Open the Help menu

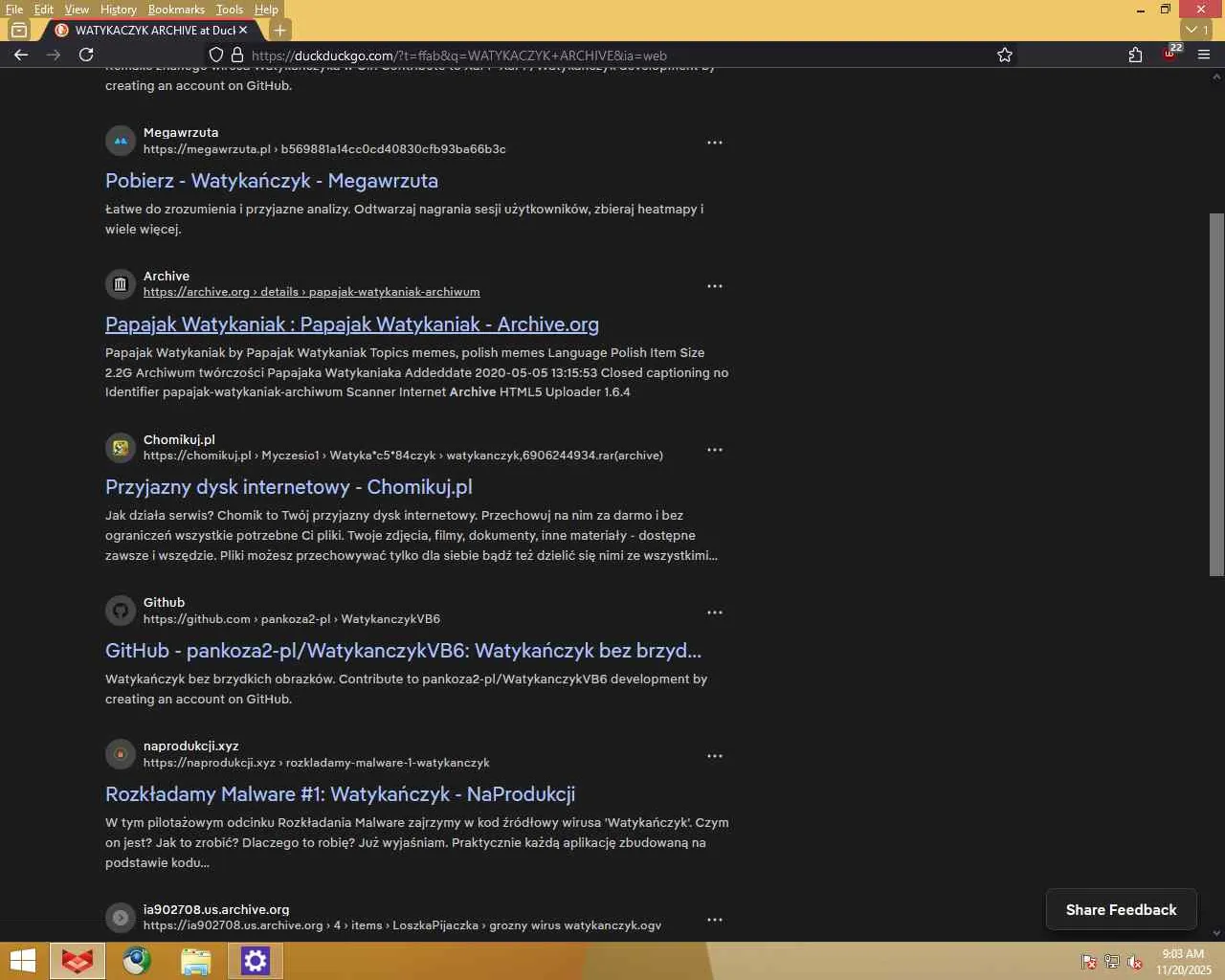[266, 10]
